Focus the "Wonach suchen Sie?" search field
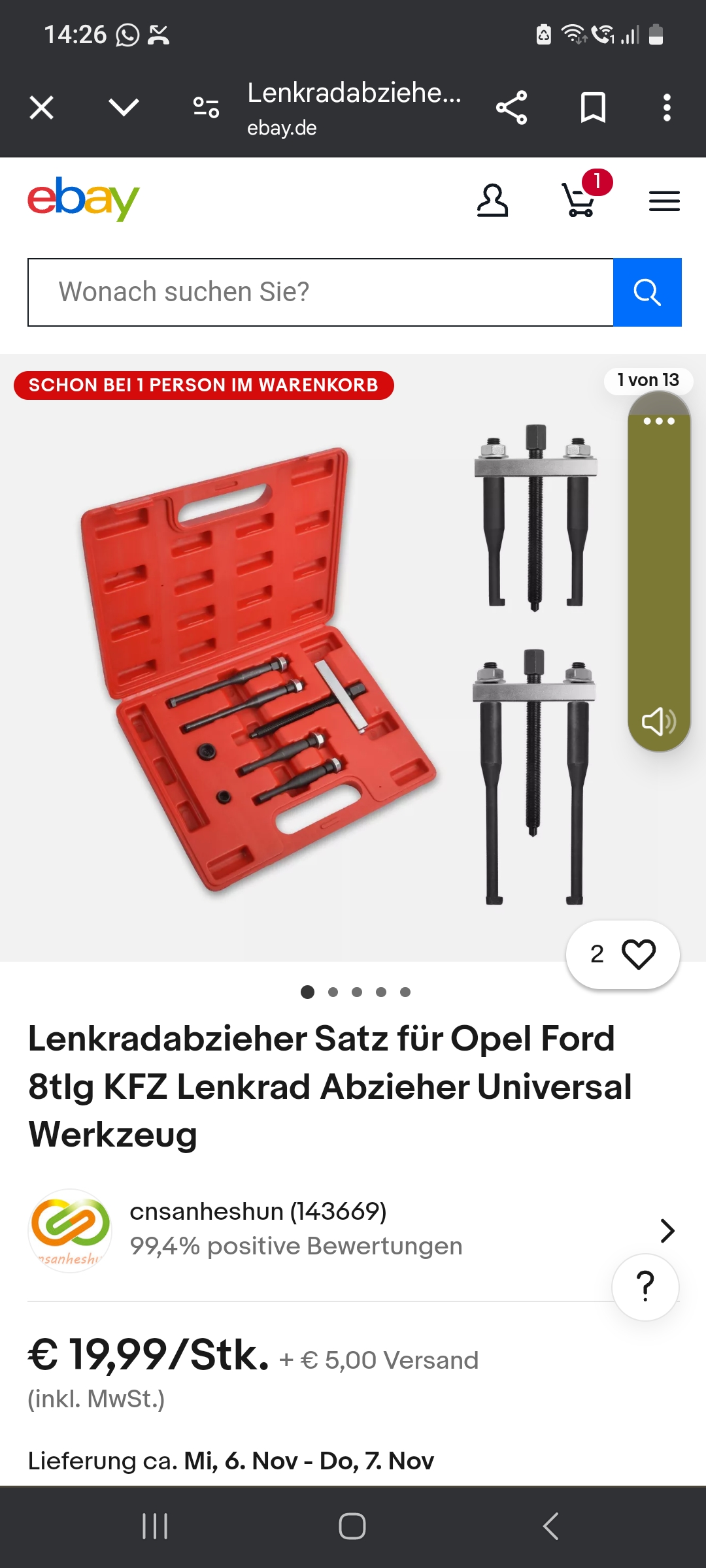Image resolution: width=706 pixels, height=1568 pixels. 320,292
